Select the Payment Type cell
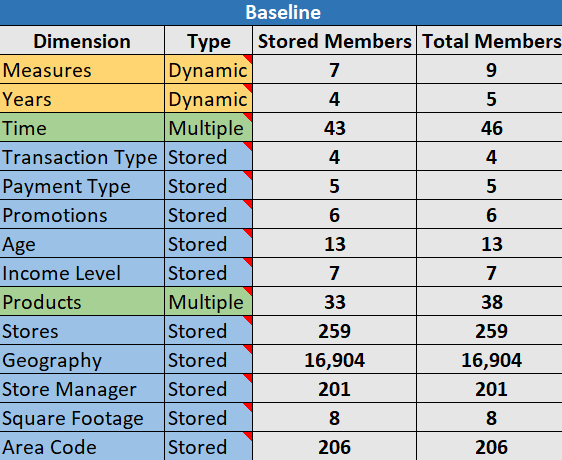The image size is (562, 460). (x=82, y=186)
